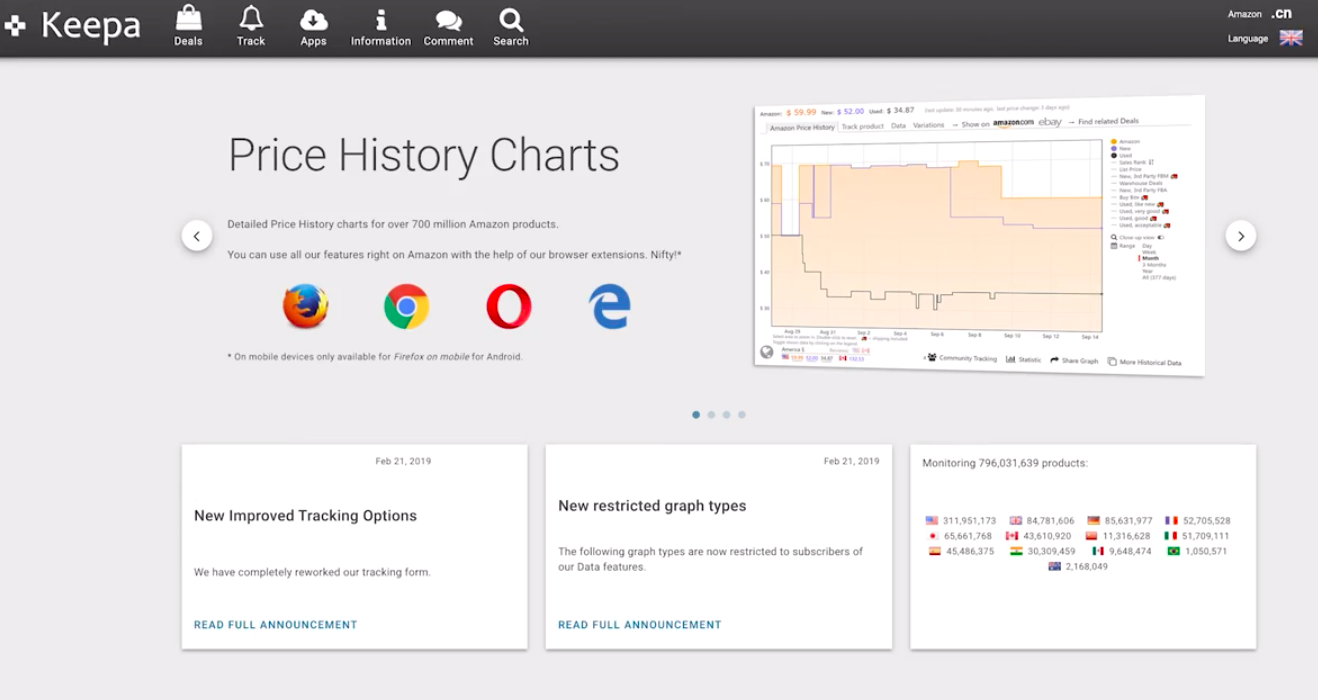This screenshot has height=700, width=1318.
Task: Open the Deals shopping bag icon
Action: [x=188, y=20]
